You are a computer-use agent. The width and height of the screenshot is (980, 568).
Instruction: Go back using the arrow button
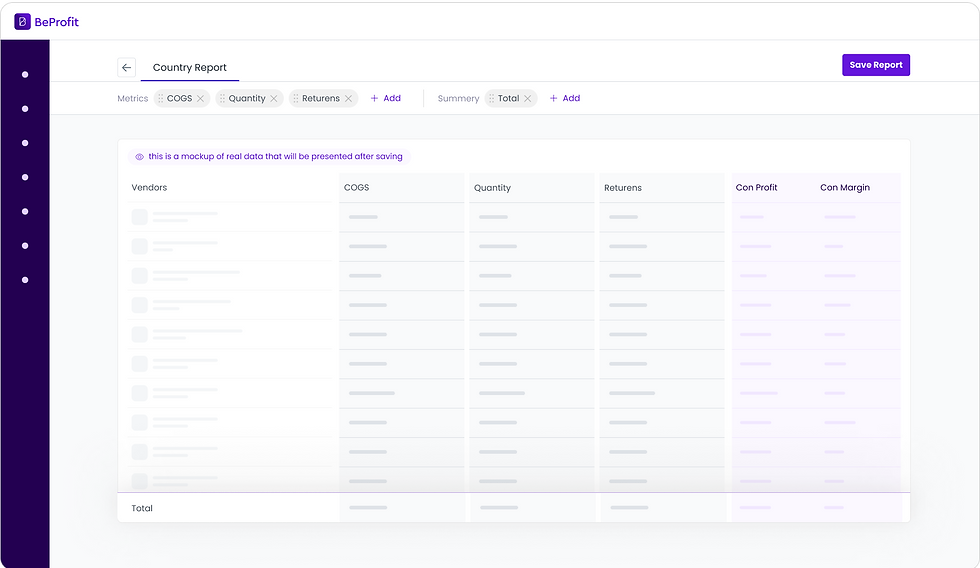(127, 67)
